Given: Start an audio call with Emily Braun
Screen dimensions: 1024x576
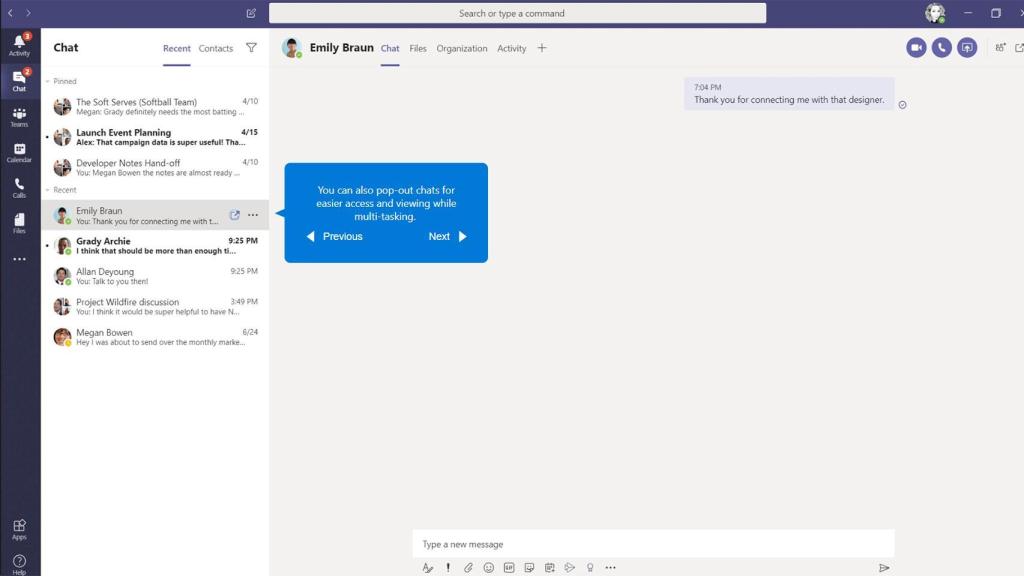Looking at the screenshot, I should click(x=941, y=47).
